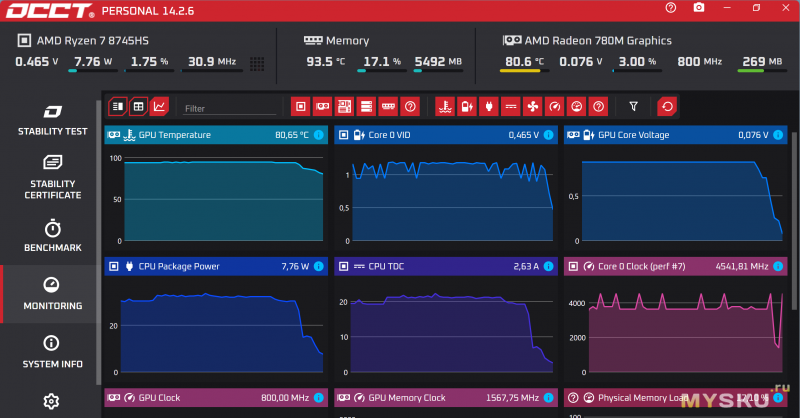Open CPU TDC info button

click(x=548, y=266)
